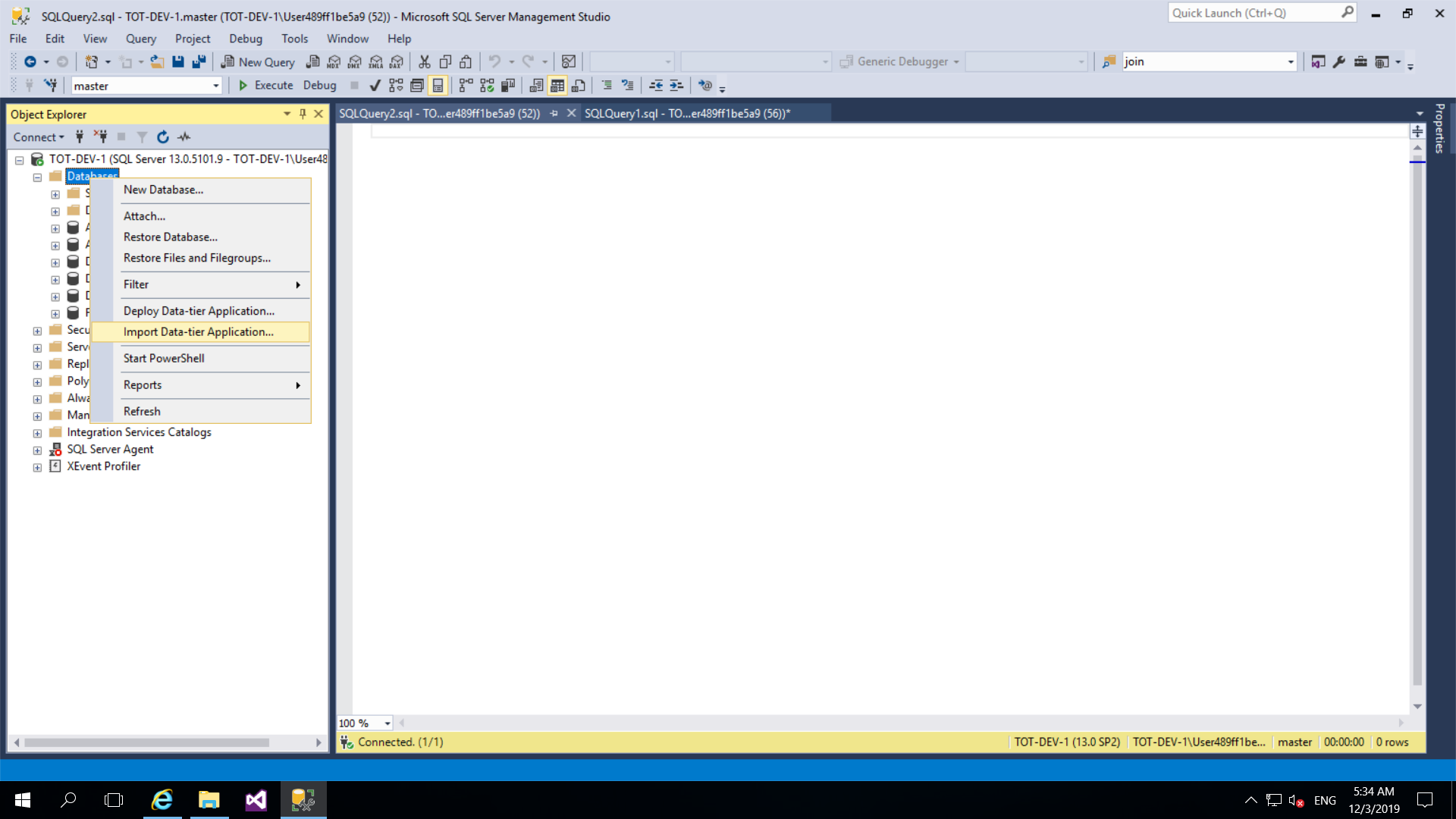
Task: Open the Reports submenu
Action: click(x=200, y=385)
